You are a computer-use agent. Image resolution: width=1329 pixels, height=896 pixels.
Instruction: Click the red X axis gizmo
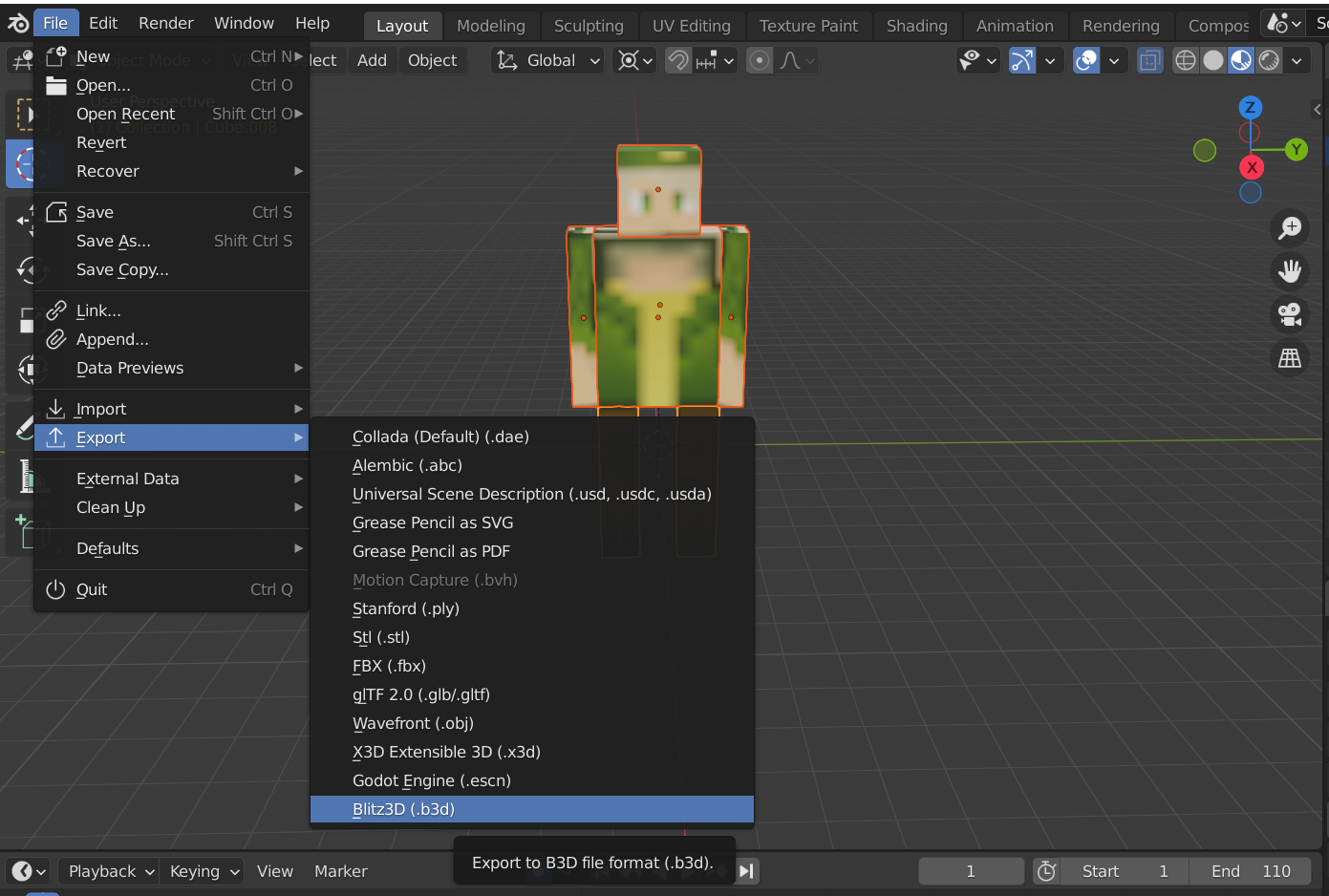click(1252, 167)
